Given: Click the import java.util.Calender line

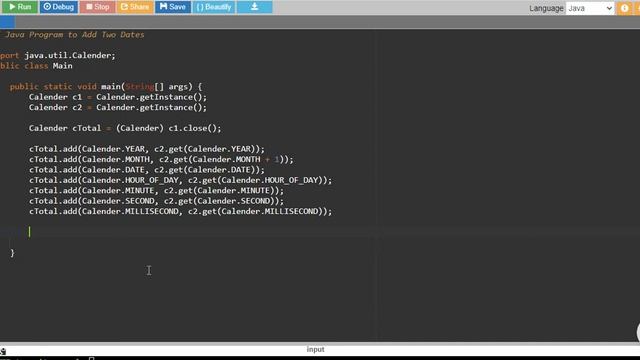Looking at the screenshot, I should pos(58,56).
